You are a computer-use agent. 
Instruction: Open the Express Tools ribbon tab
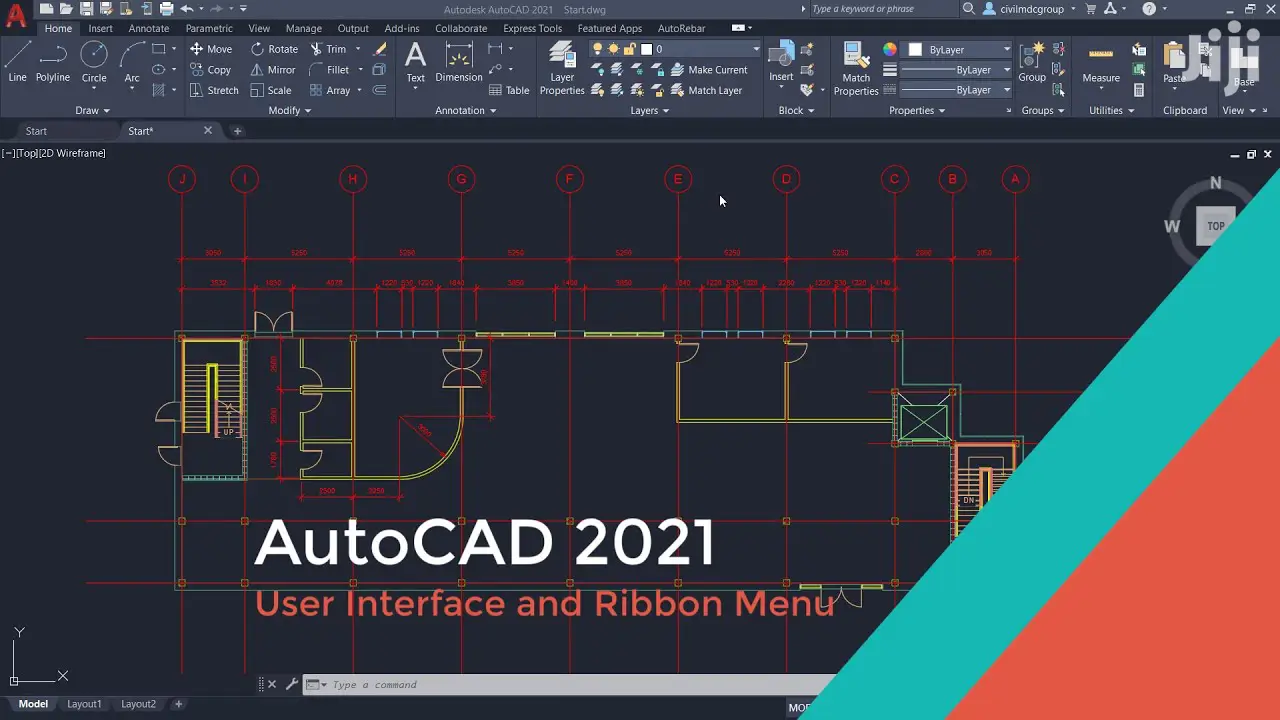(x=532, y=28)
